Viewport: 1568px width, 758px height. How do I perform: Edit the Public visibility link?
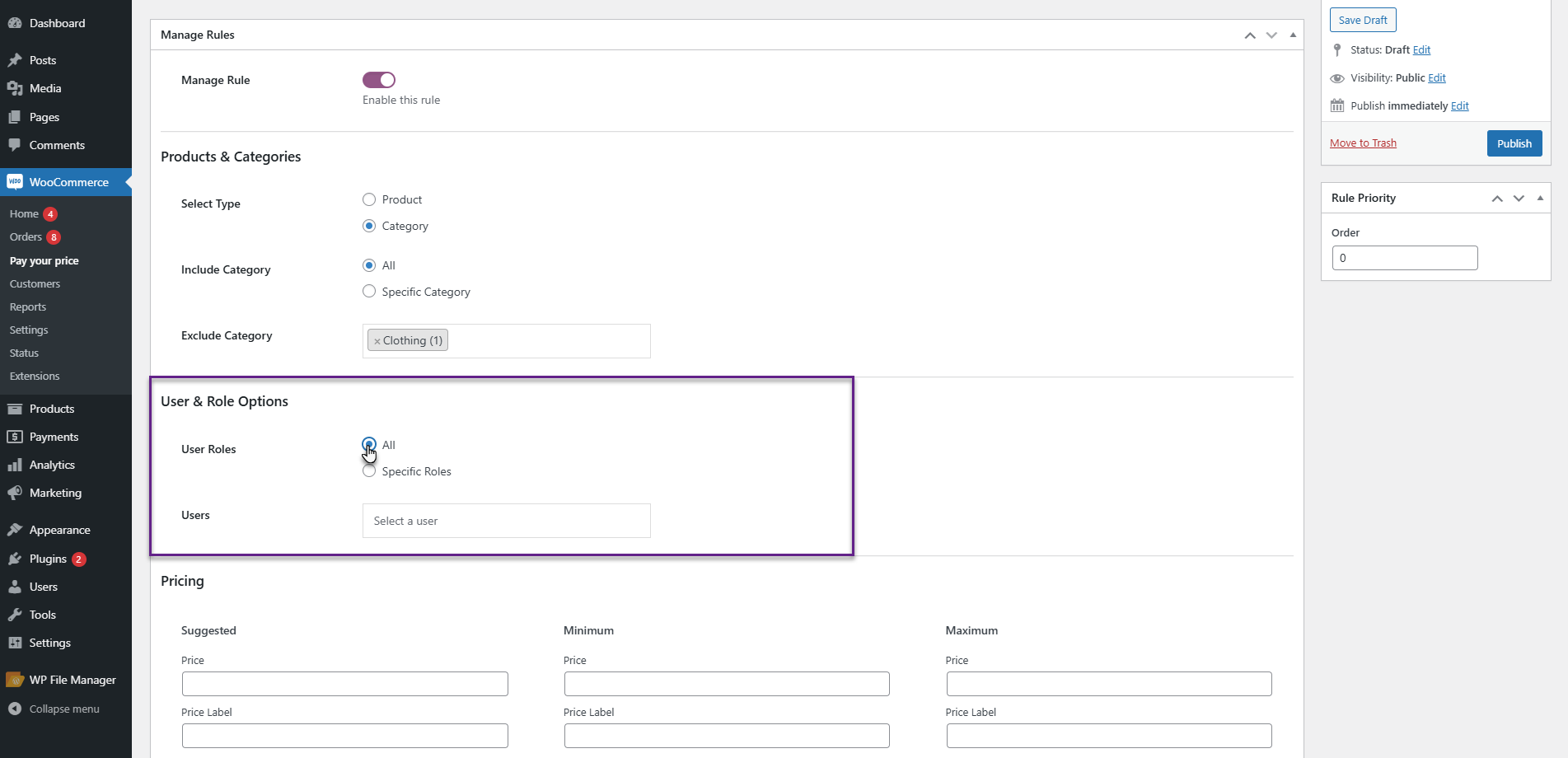tap(1437, 78)
